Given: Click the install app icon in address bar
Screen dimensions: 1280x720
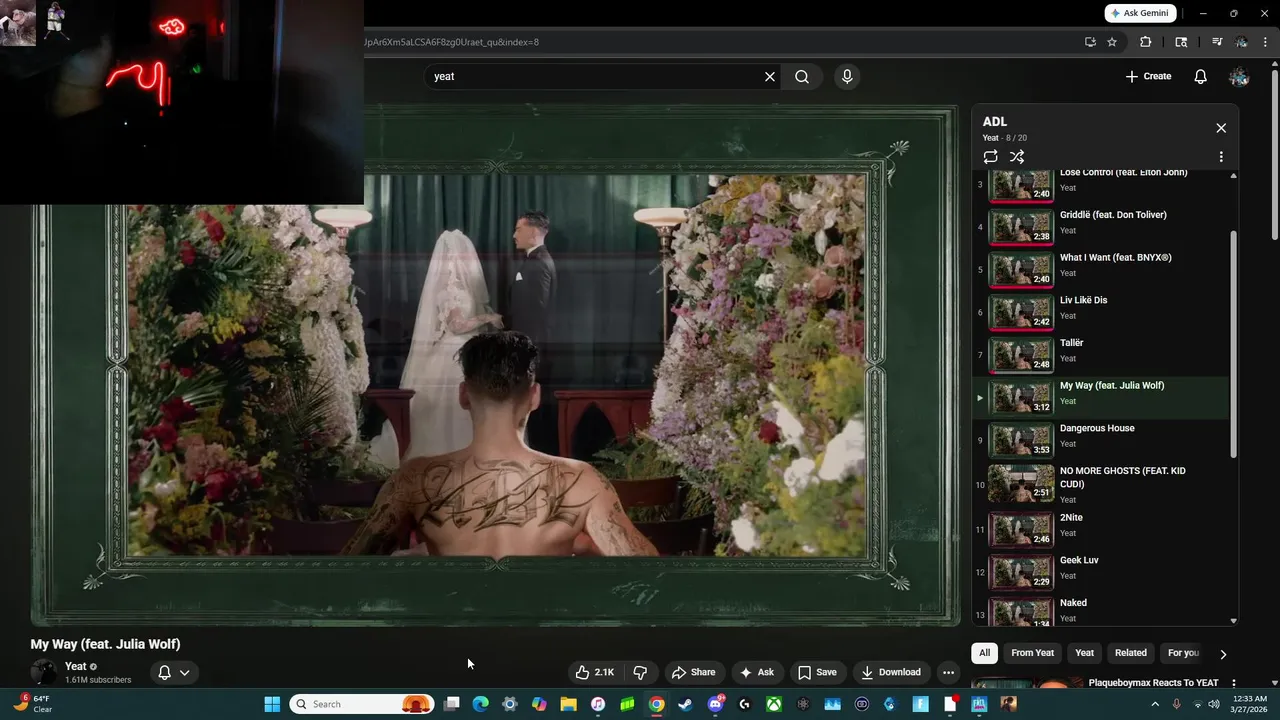Looking at the screenshot, I should click(x=1090, y=42).
